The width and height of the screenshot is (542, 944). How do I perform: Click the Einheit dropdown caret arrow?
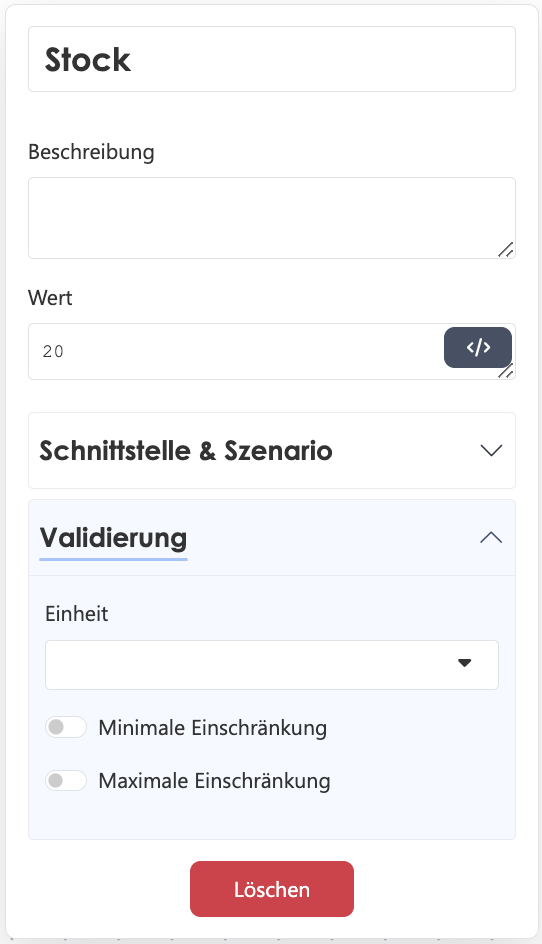pyautogui.click(x=464, y=663)
